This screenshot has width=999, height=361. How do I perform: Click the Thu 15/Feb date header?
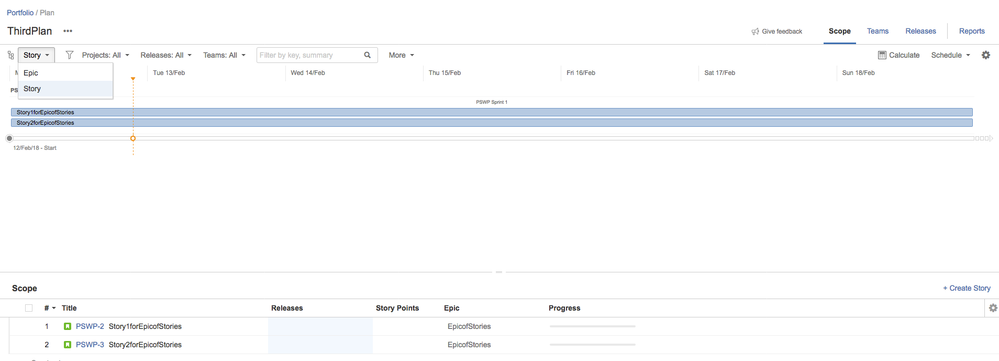[445, 73]
